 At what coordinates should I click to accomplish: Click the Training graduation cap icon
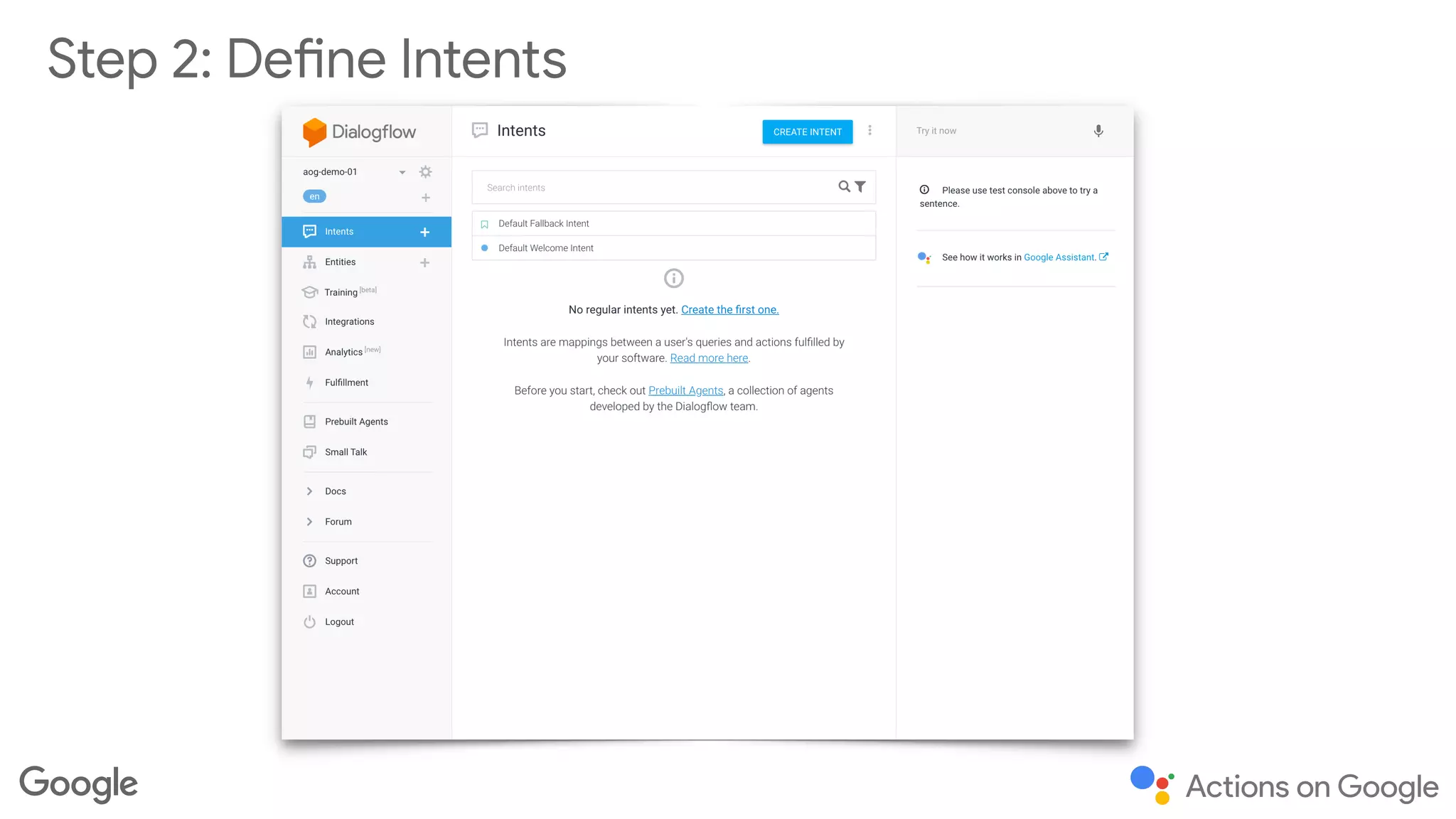coord(309,292)
